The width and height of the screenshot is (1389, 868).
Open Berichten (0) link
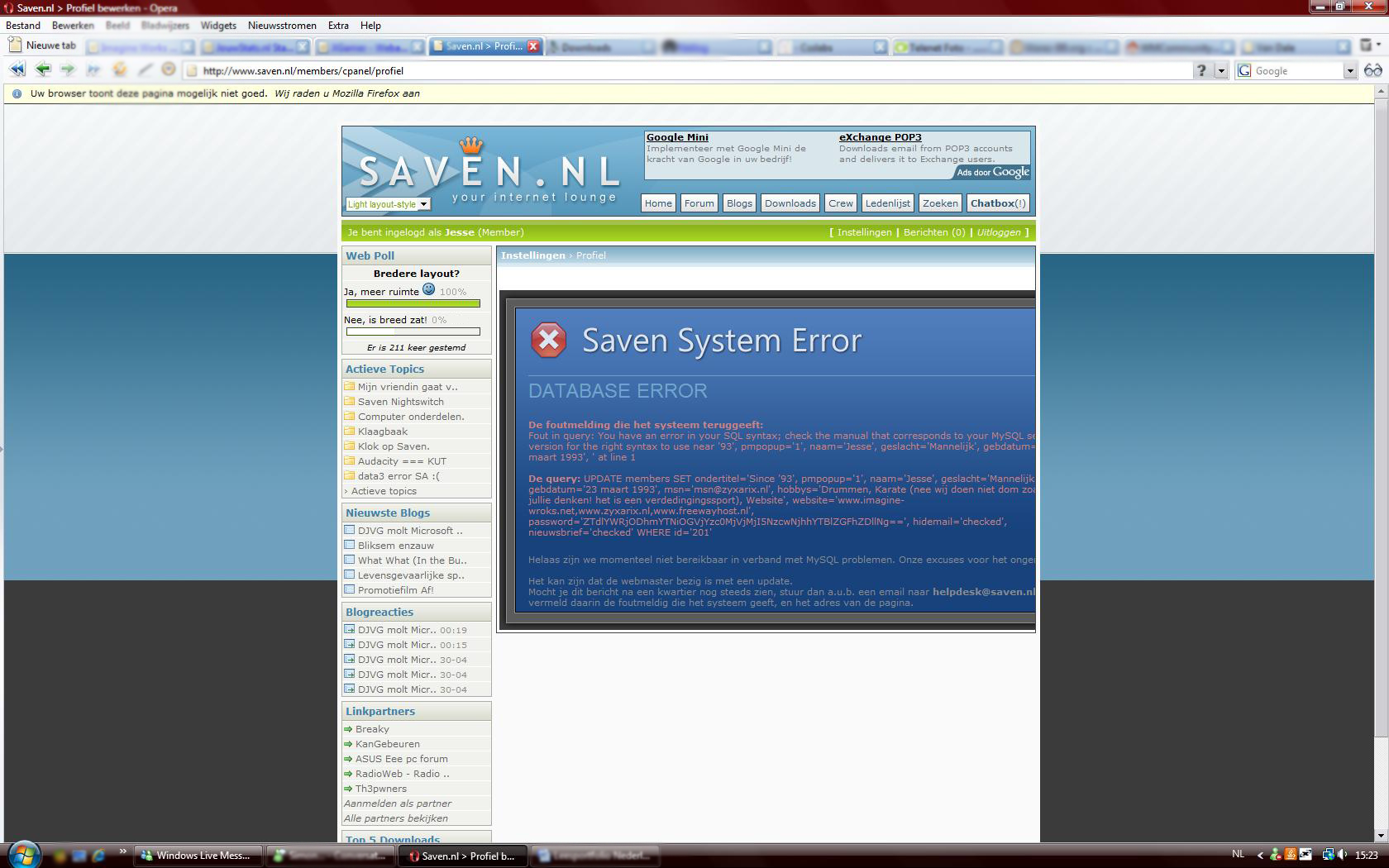coord(934,232)
